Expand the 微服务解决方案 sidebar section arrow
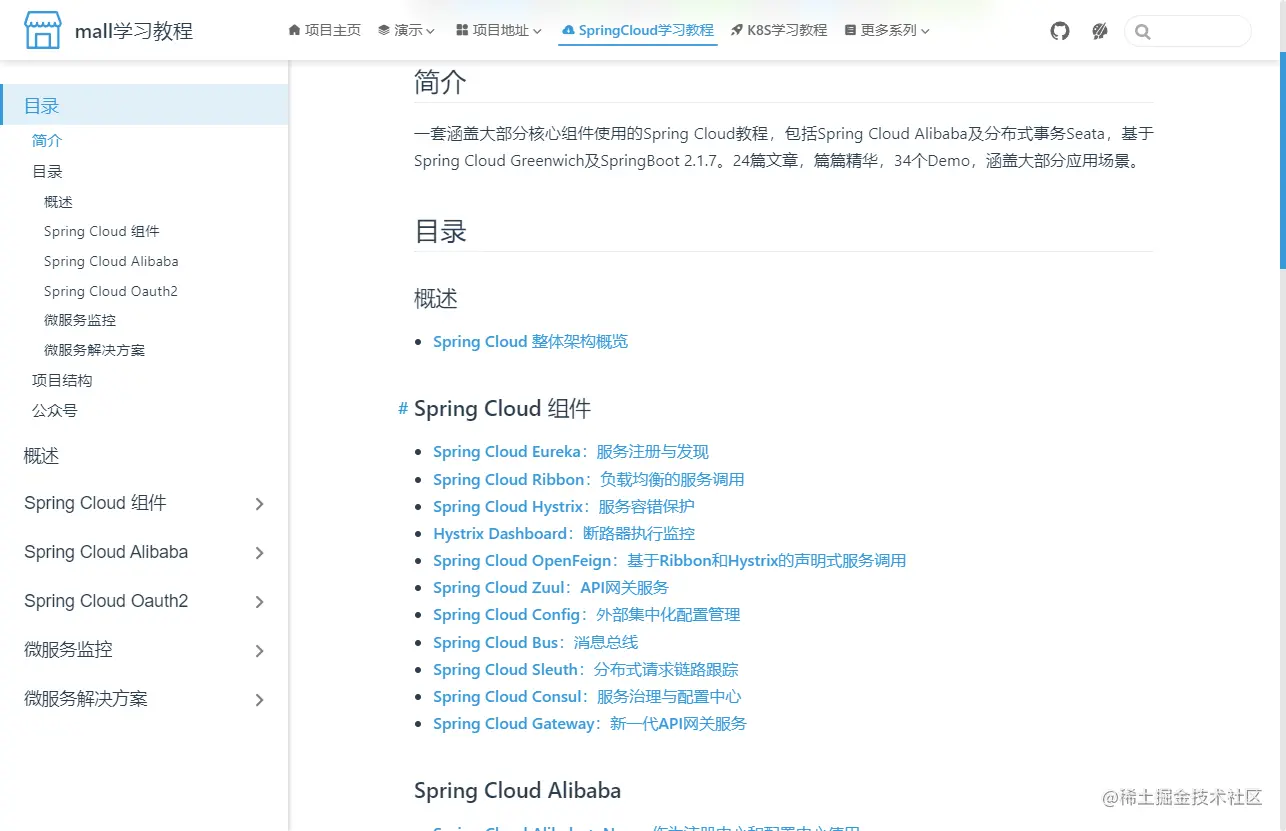This screenshot has height=831, width=1286. click(x=259, y=700)
